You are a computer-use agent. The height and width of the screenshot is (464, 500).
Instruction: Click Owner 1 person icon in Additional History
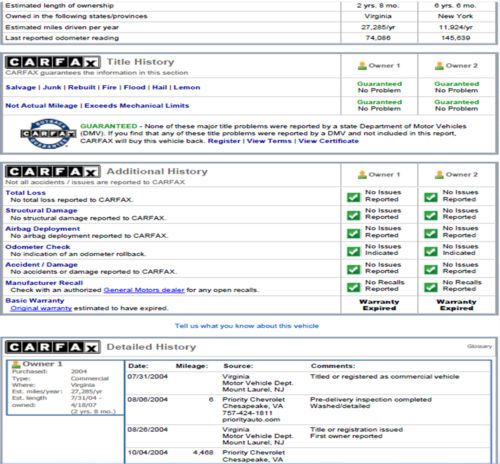[362, 175]
